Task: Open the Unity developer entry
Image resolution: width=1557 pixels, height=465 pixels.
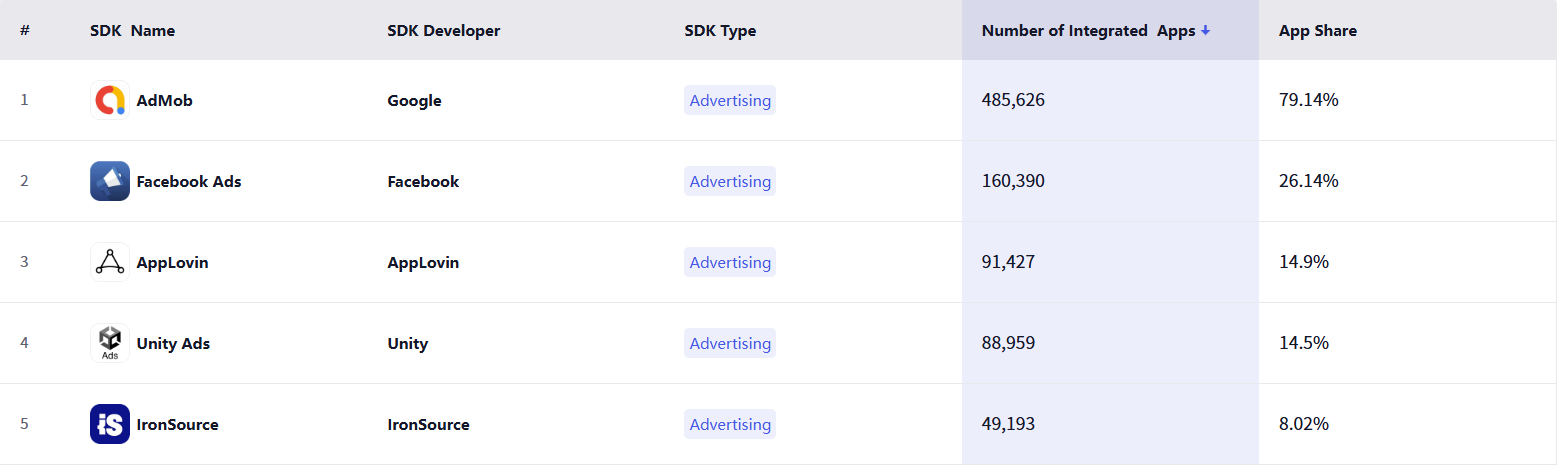Action: click(407, 343)
